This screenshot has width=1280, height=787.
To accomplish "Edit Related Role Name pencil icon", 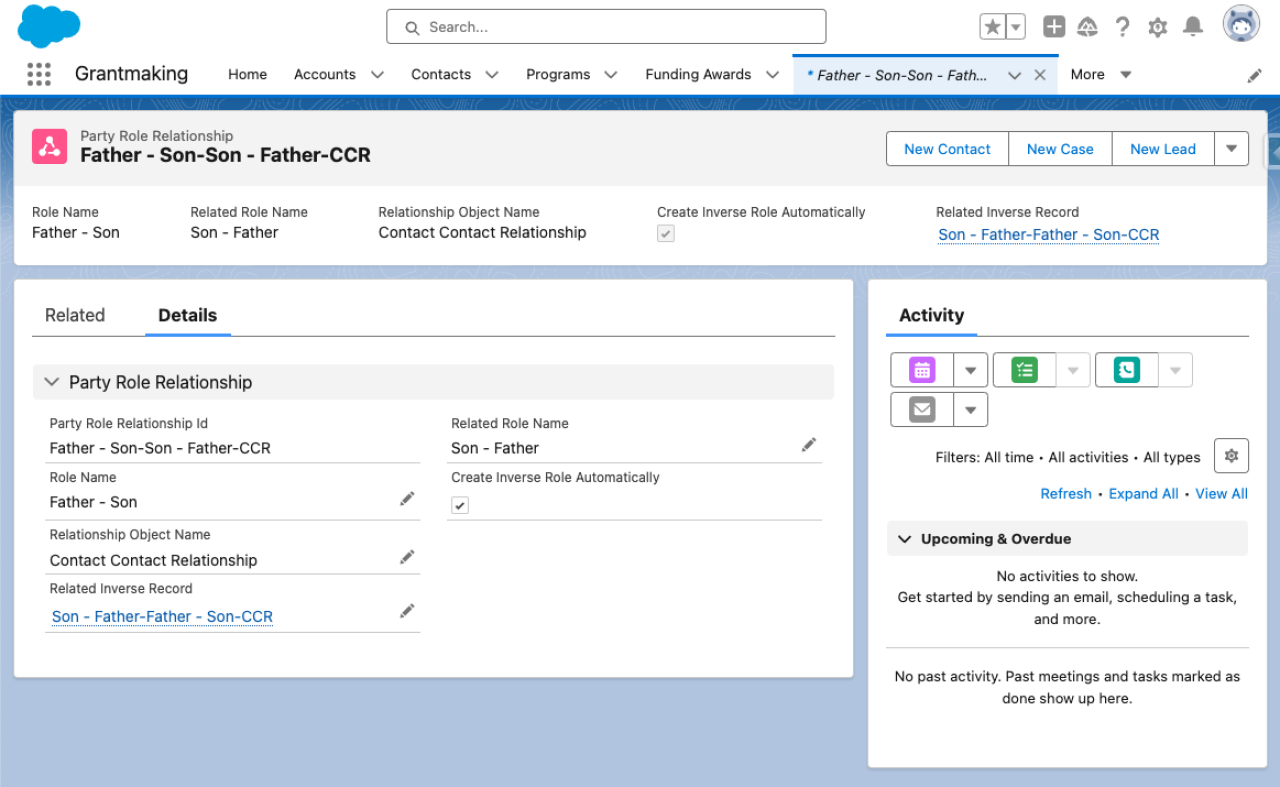I will (x=809, y=445).
